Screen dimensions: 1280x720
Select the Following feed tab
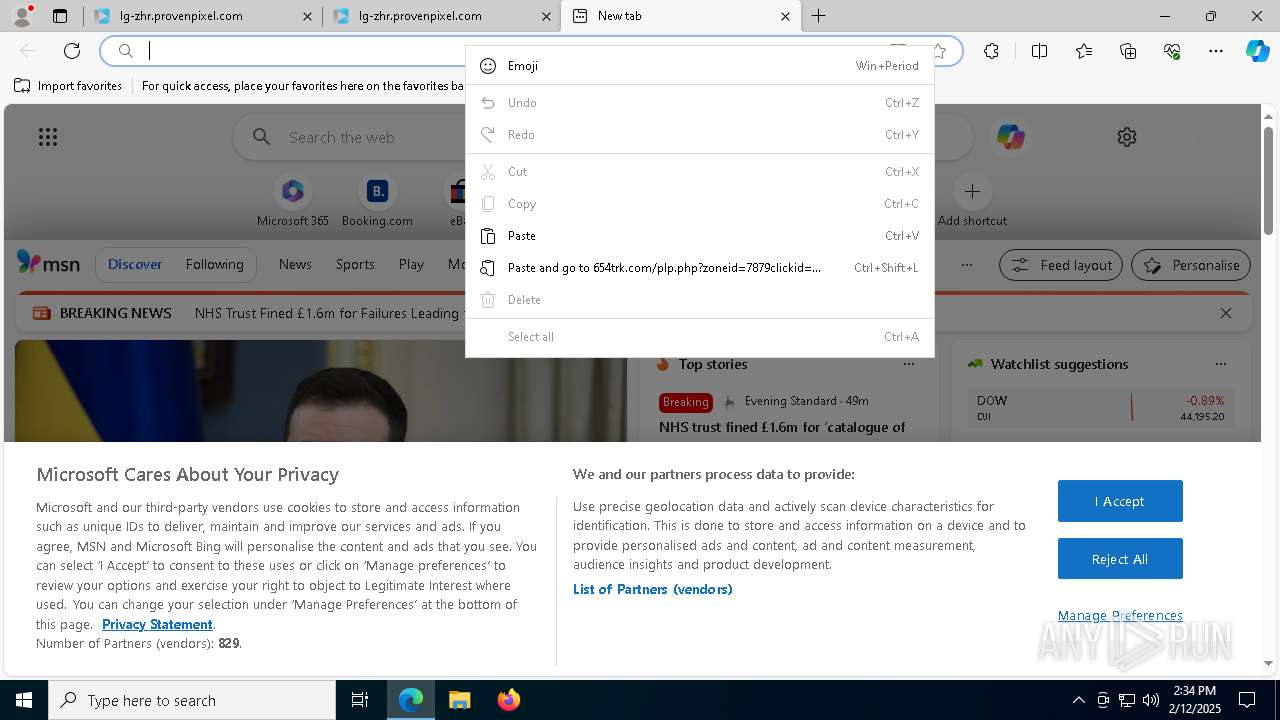(x=214, y=265)
